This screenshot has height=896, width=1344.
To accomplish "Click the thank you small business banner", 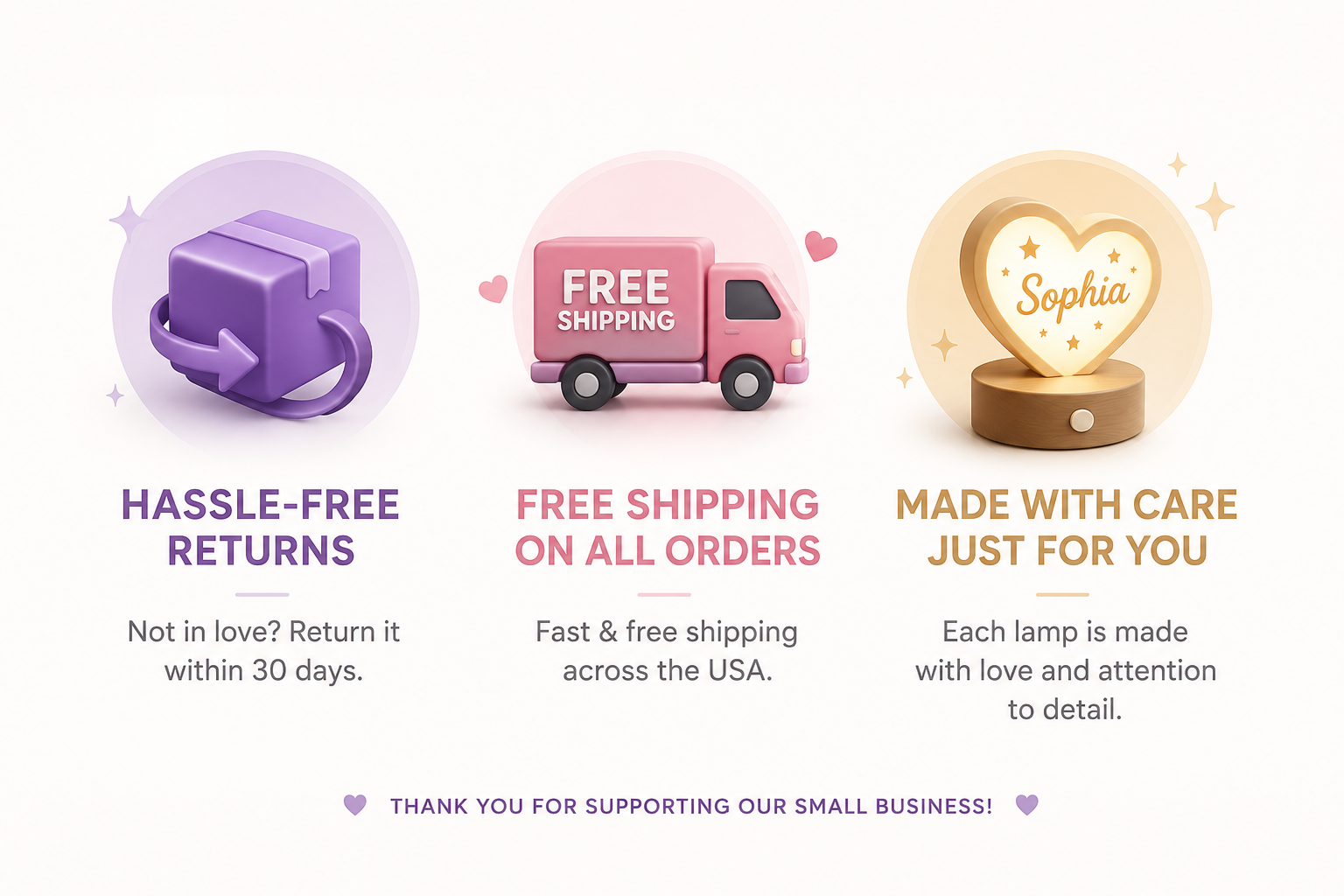I will [691, 805].
